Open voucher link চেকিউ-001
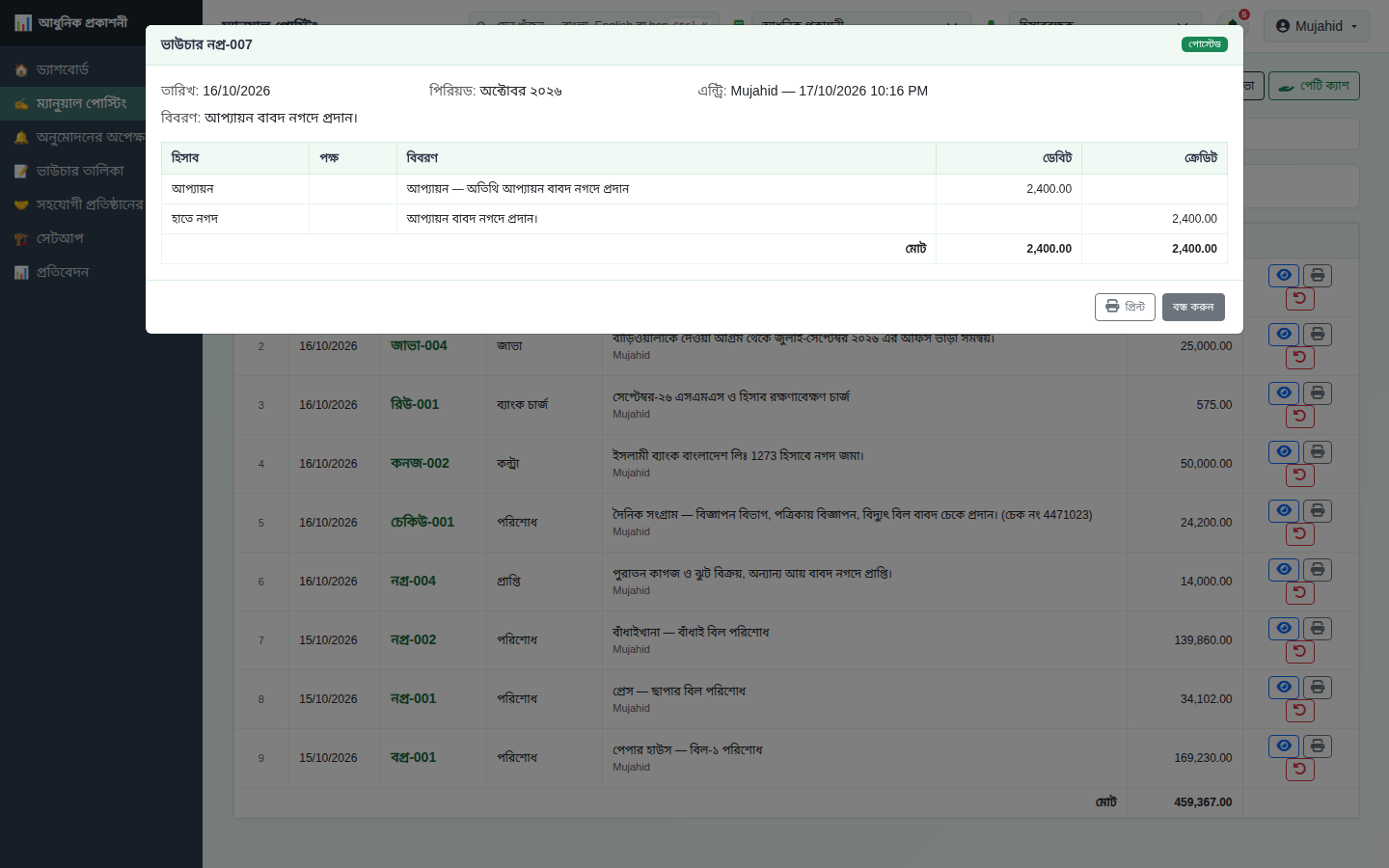The image size is (1389, 868). (422, 522)
